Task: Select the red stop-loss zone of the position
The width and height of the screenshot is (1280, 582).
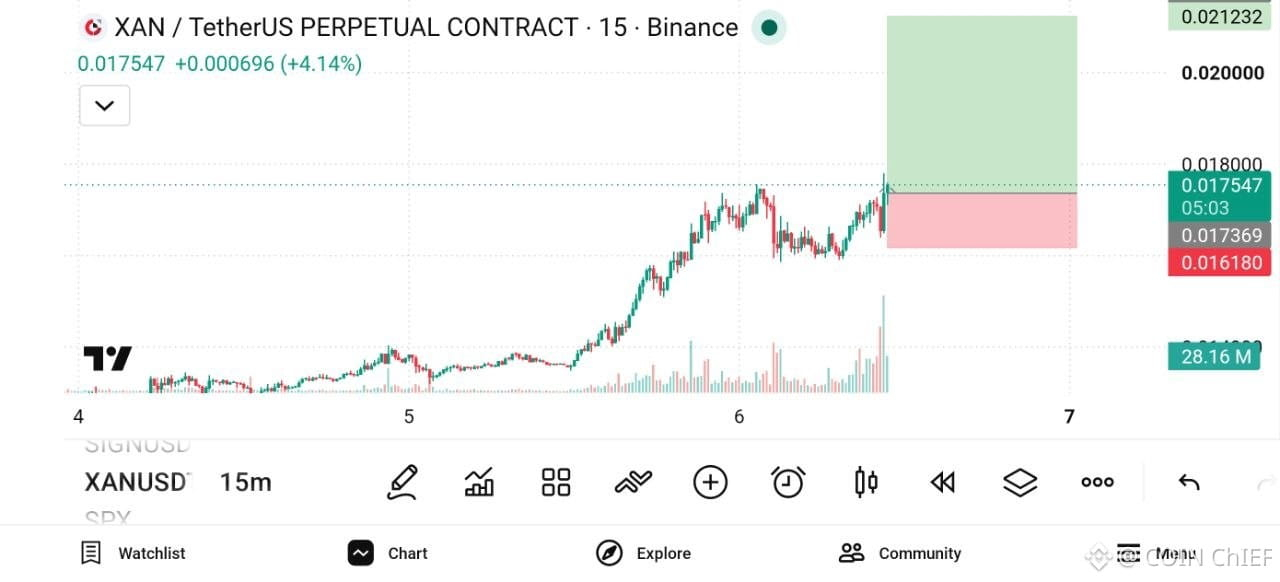Action: [x=982, y=220]
